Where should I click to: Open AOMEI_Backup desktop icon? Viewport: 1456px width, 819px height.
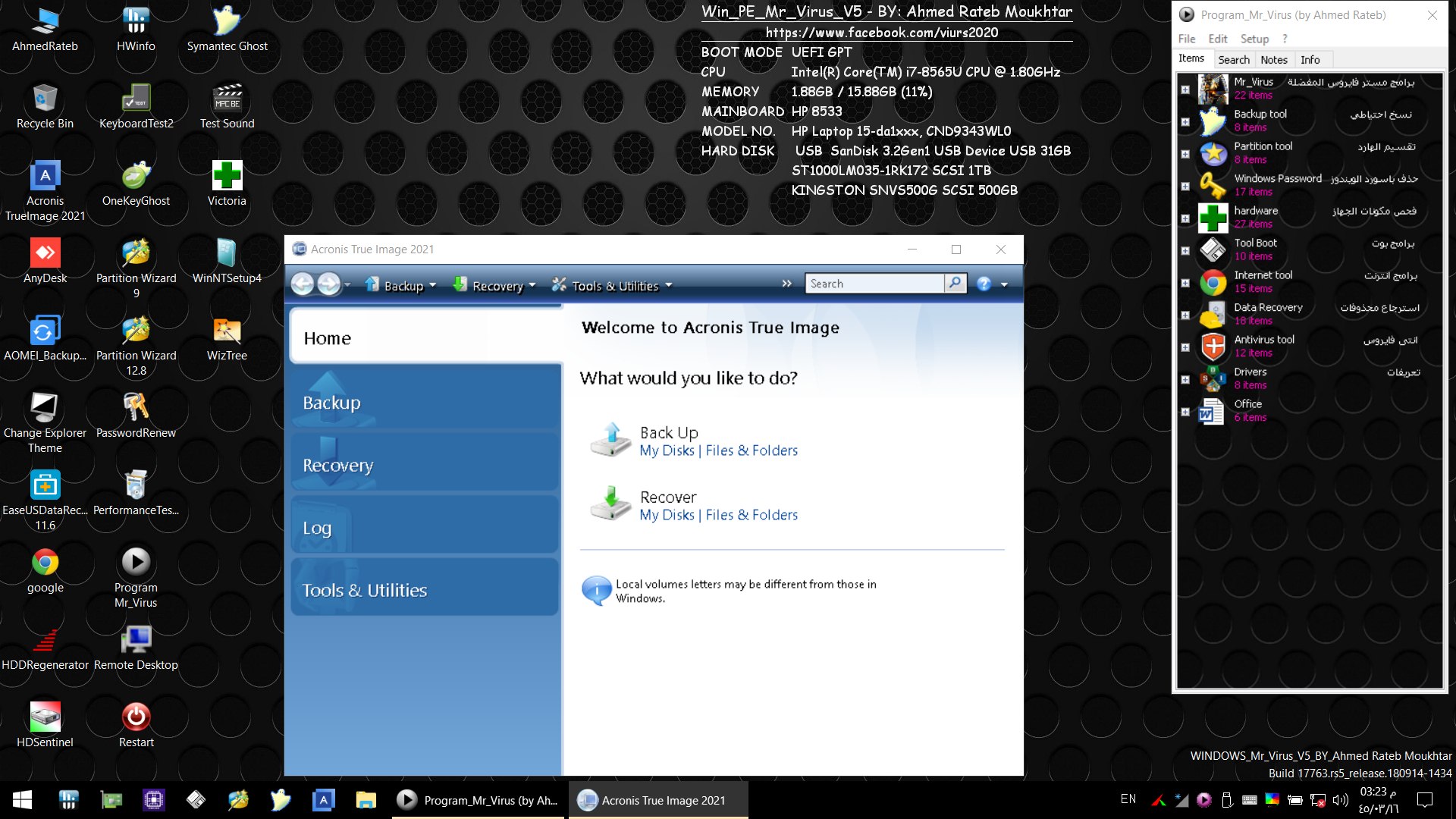45,339
